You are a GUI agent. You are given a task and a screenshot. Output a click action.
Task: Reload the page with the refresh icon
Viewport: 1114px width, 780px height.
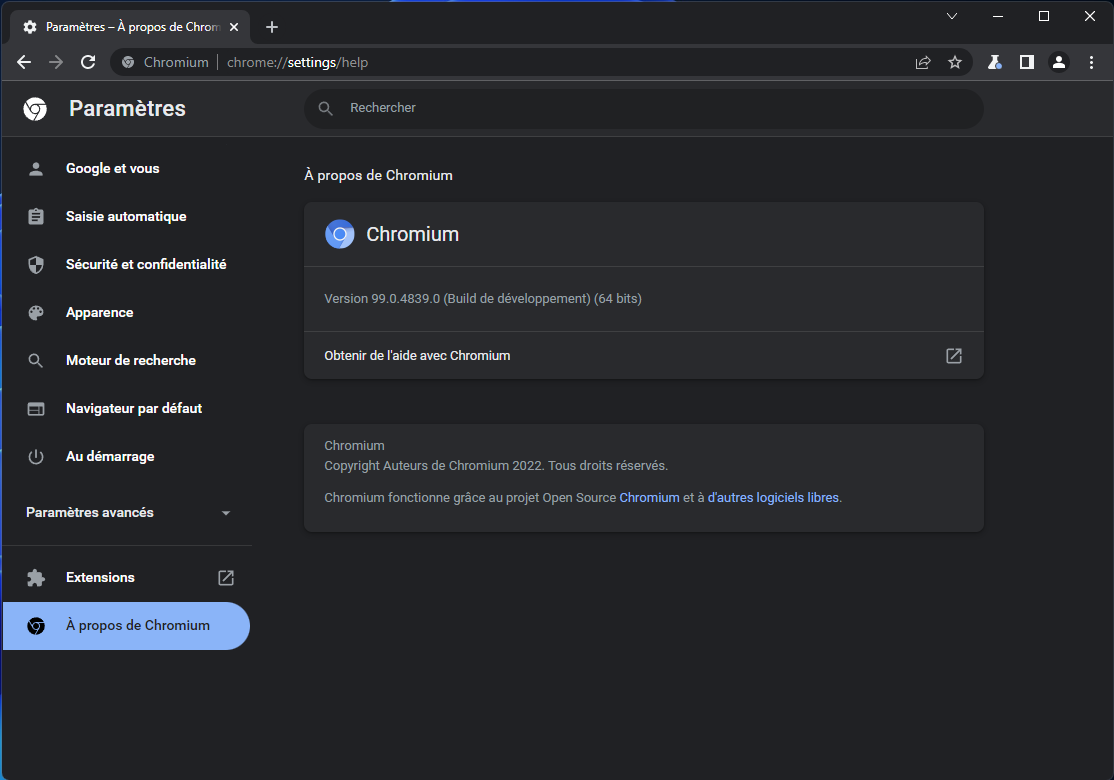pyautogui.click(x=88, y=63)
